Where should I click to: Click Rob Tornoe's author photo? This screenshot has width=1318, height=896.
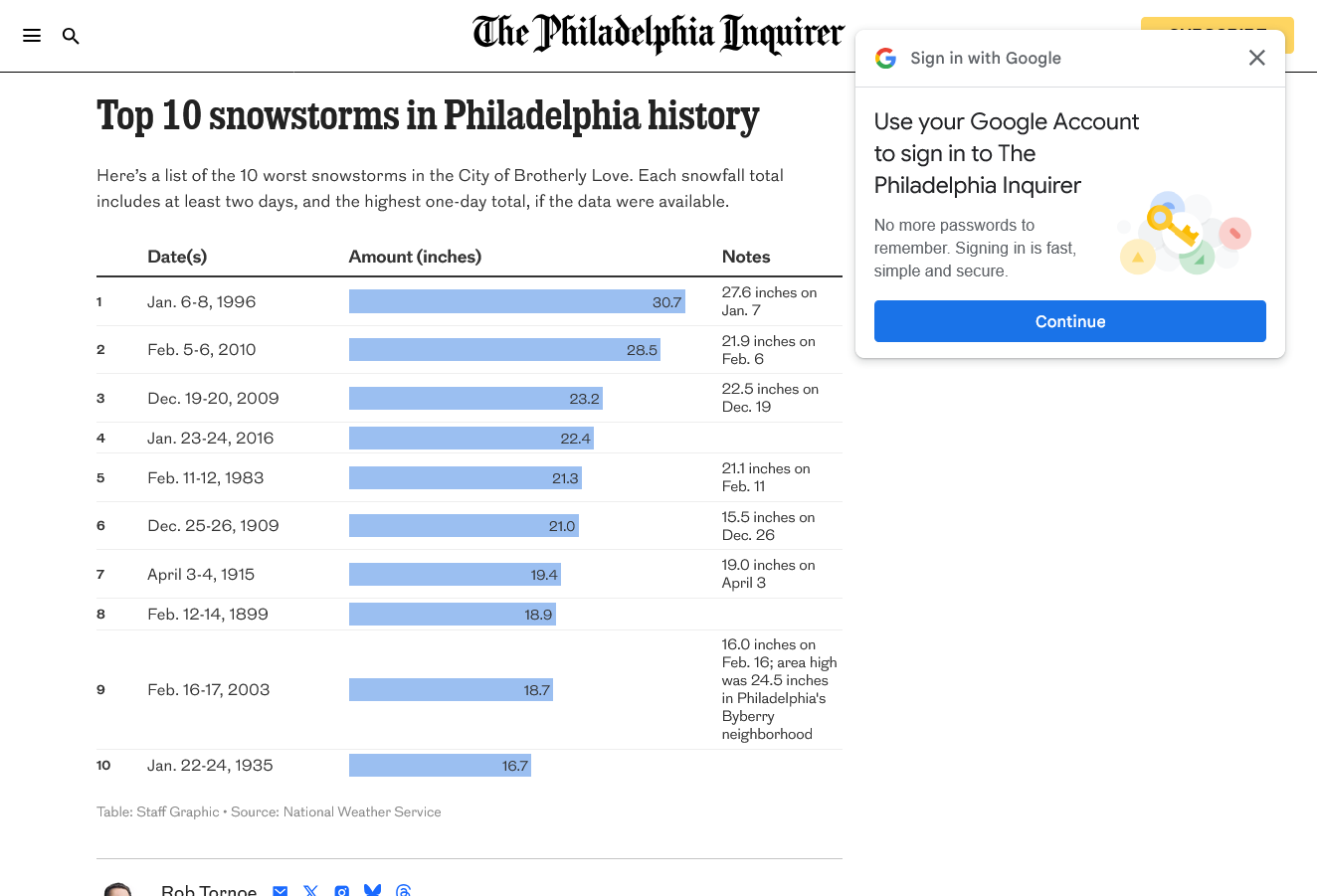coord(118,889)
